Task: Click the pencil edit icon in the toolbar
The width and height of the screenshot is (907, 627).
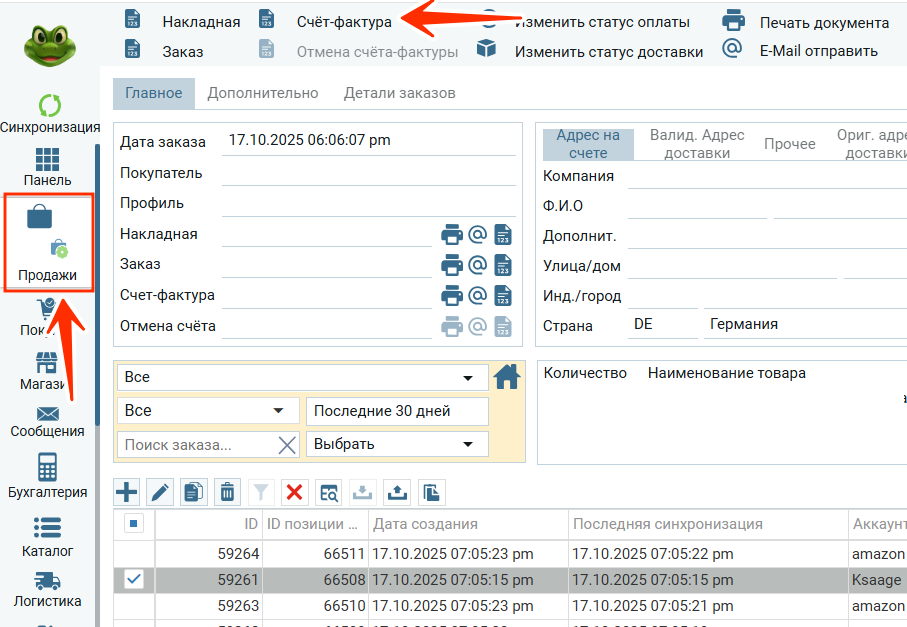Action: pos(160,491)
